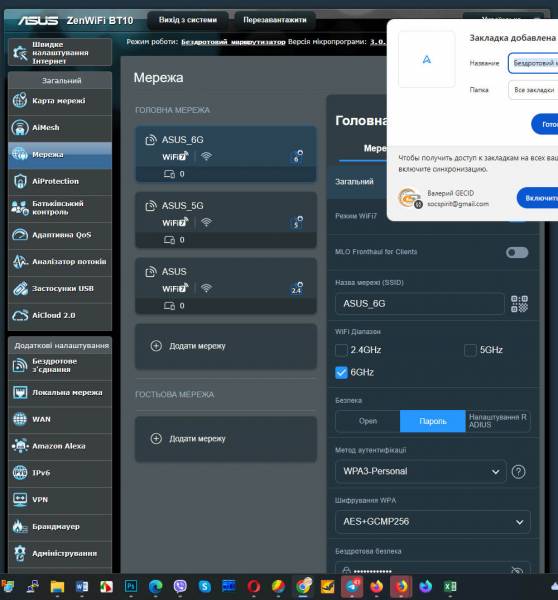558x600 pixels.
Task: Open AiCloud 2.0 section
Action: coord(60,315)
